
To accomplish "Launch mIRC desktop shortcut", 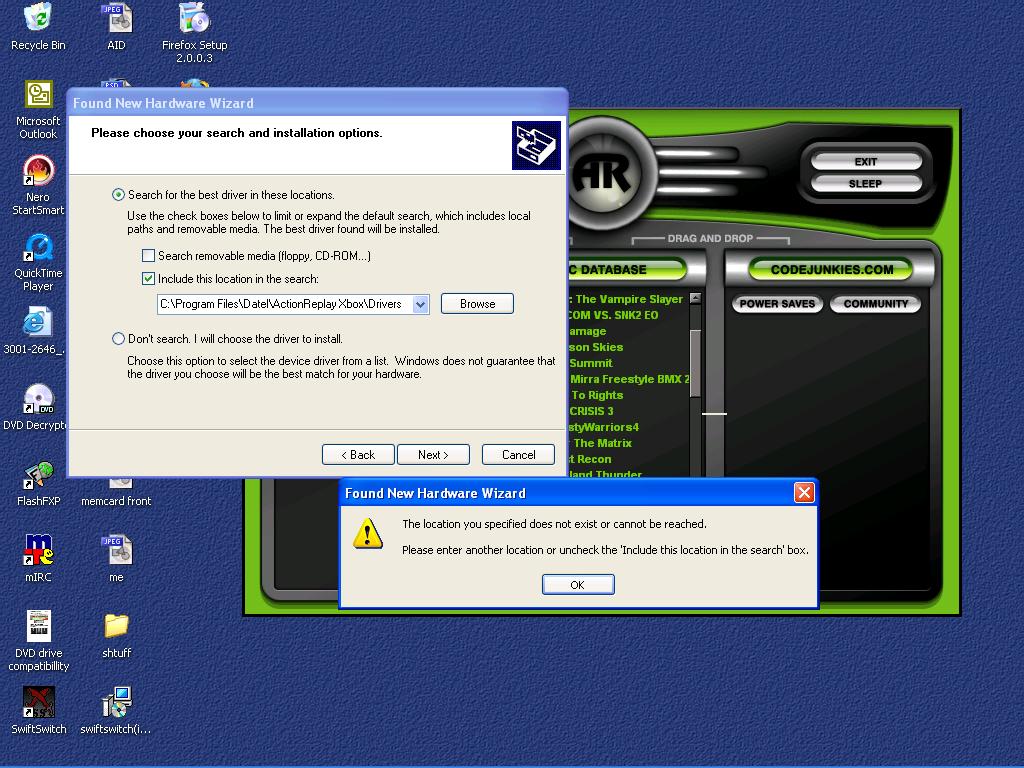I will [38, 552].
